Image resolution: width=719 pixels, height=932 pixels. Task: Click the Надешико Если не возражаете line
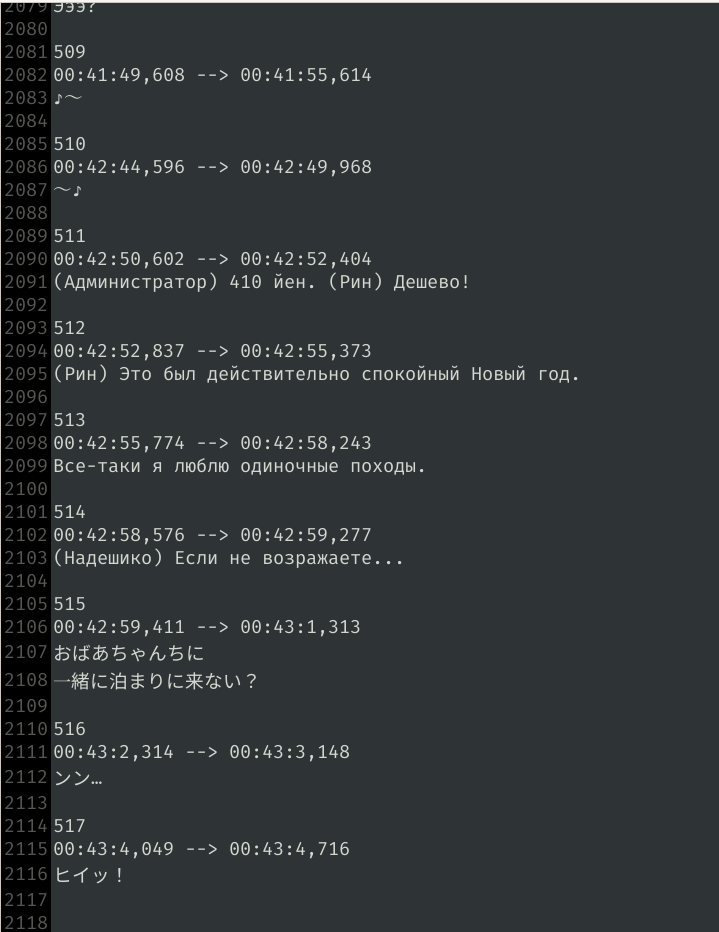(229, 559)
